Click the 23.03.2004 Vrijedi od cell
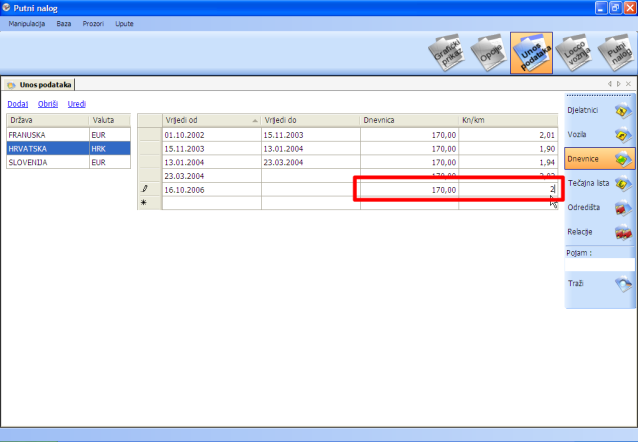 [x=212, y=176]
